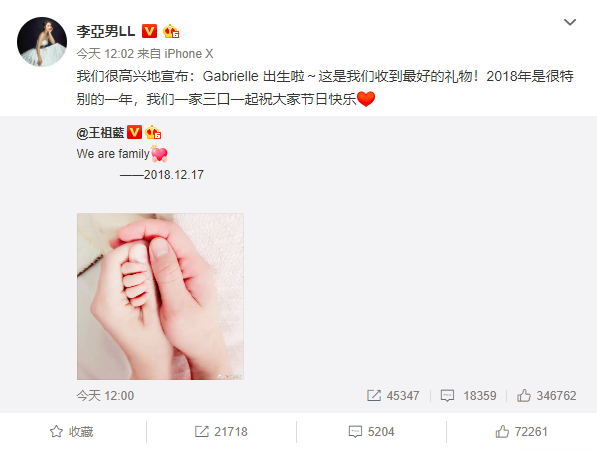Open the @王祖藍 profile link
Viewport: 597px width, 449px height.
[x=101, y=133]
